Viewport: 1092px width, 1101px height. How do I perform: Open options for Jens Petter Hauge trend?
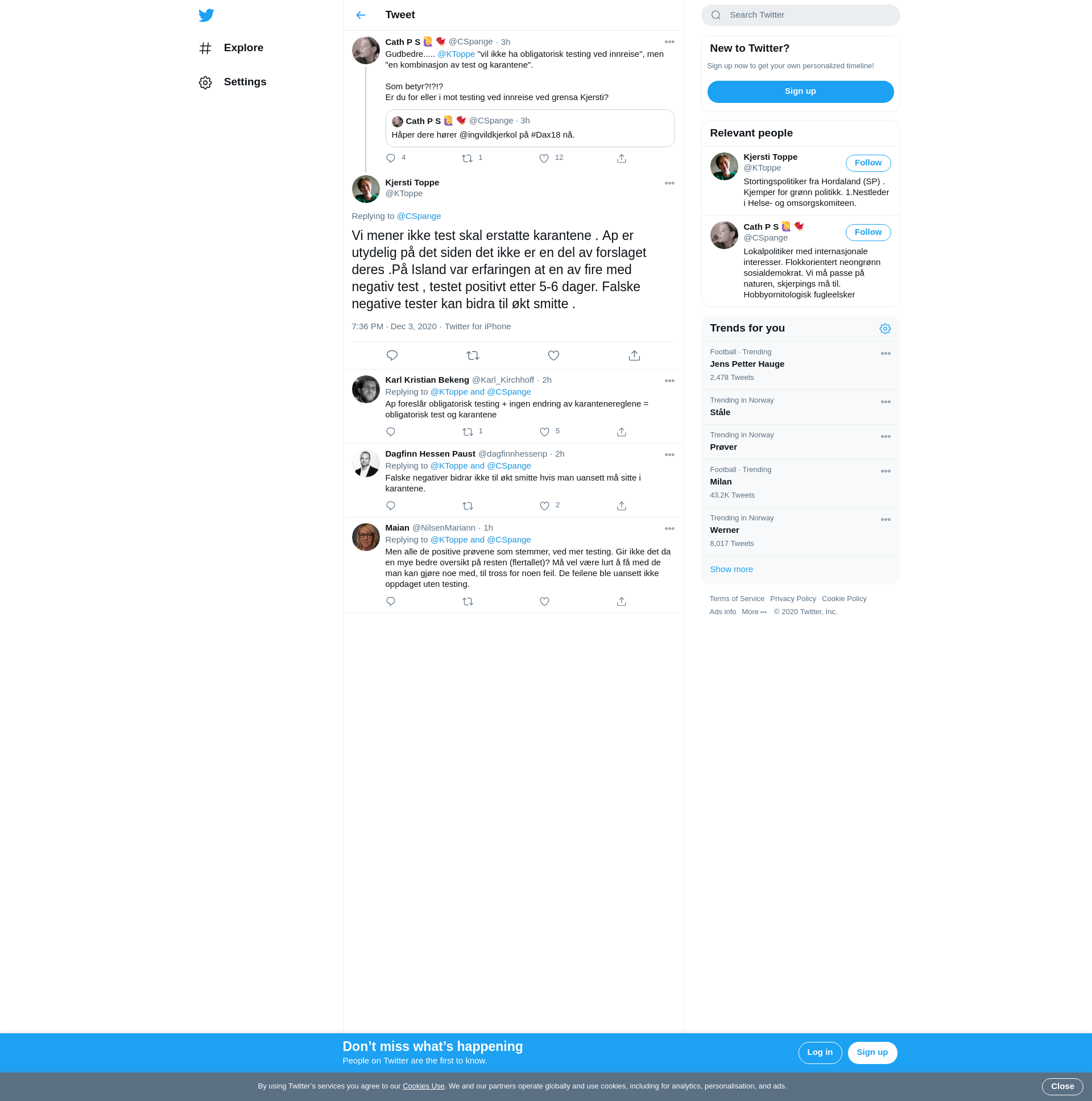(x=886, y=354)
